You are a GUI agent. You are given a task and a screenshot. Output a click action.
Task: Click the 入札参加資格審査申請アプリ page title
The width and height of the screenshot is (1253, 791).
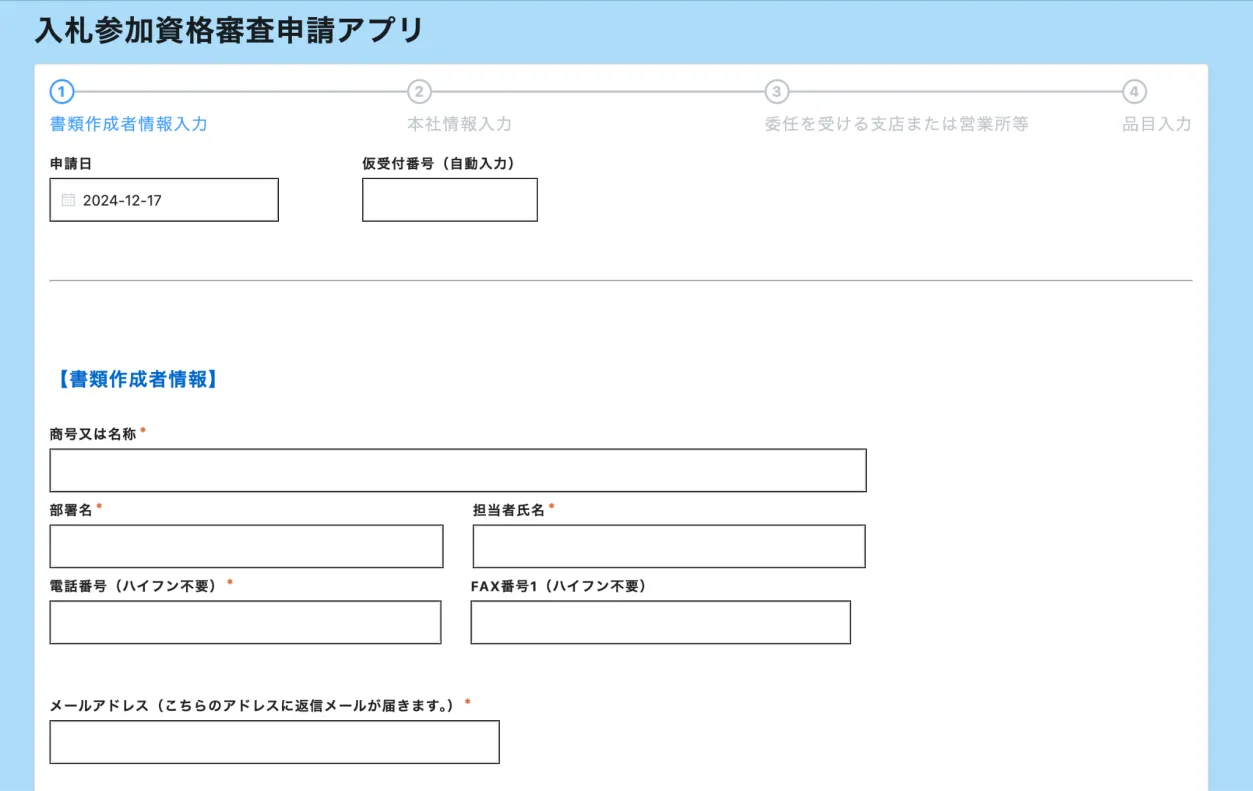click(229, 30)
